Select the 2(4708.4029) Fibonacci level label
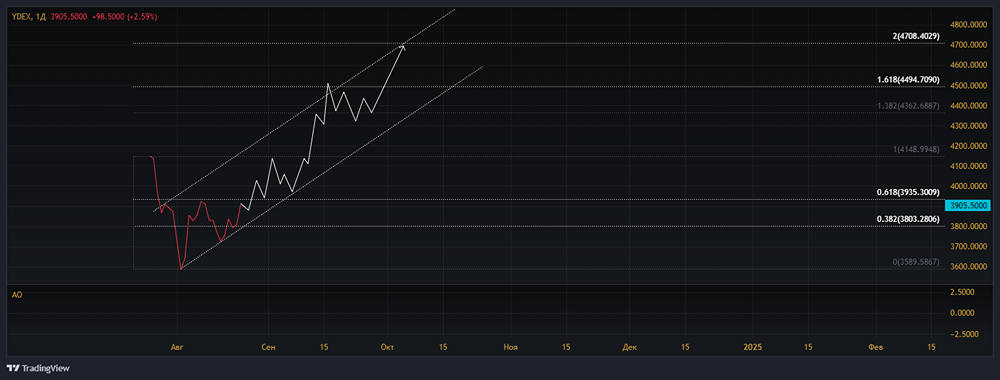1000x380 pixels. (916, 37)
